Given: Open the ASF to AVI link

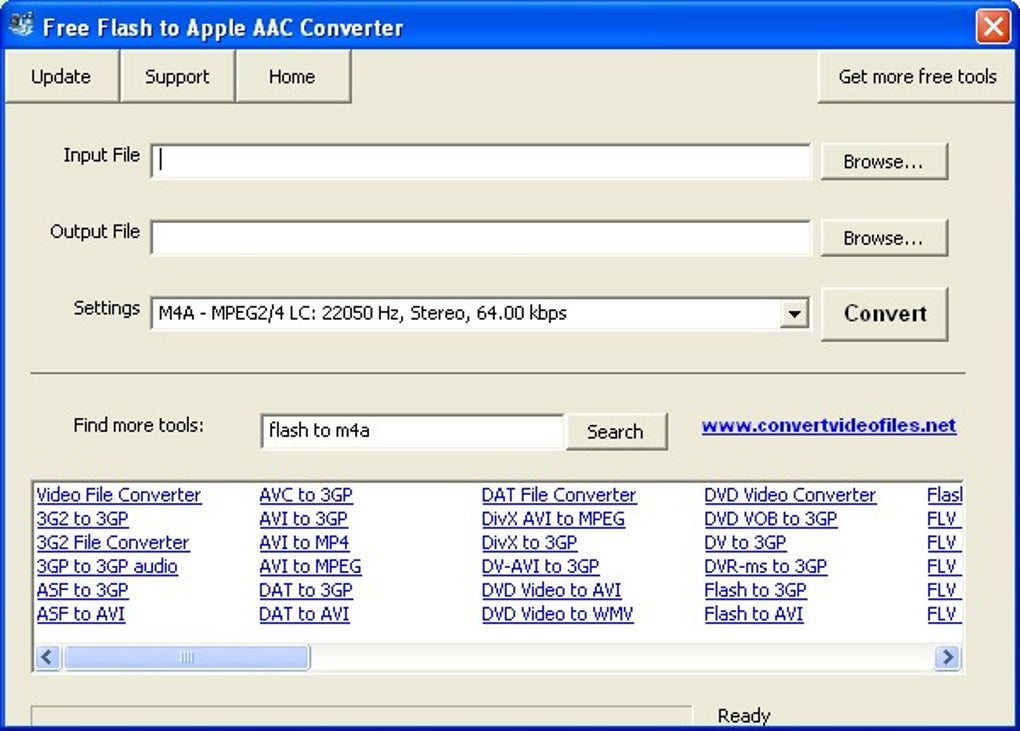Looking at the screenshot, I should [x=81, y=614].
